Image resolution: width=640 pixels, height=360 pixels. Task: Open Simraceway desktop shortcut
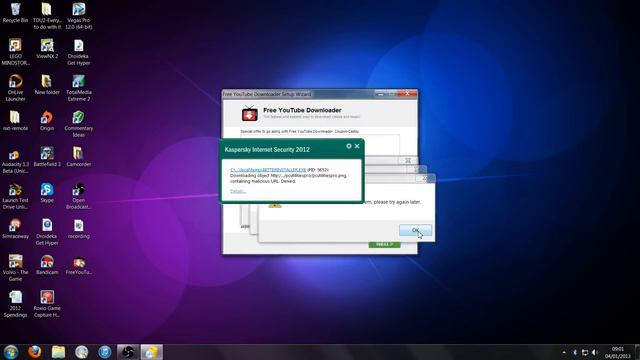click(15, 229)
